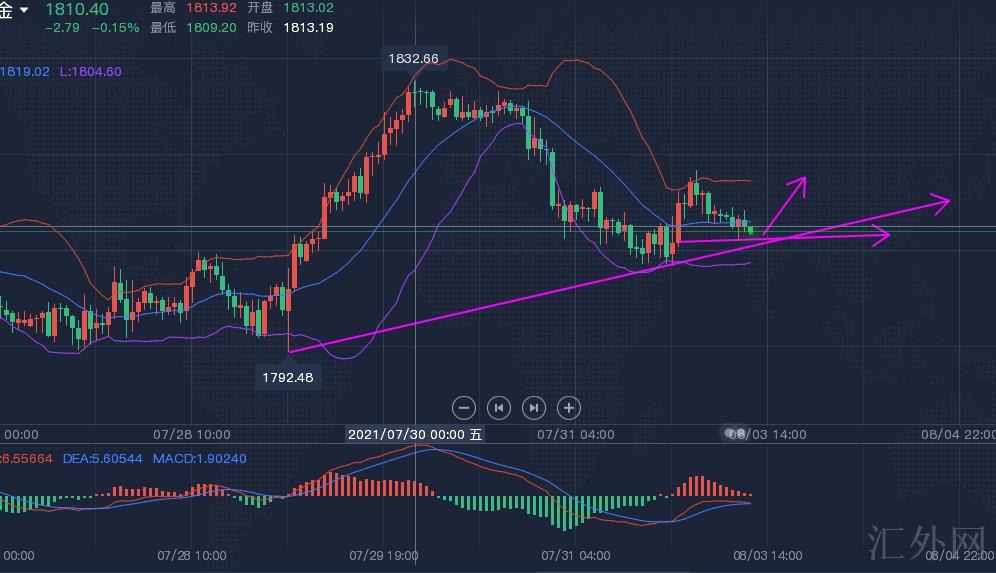Screen dimensions: 996x573
Task: Click the 07/31 04:00 time axis label
Action: (576, 435)
